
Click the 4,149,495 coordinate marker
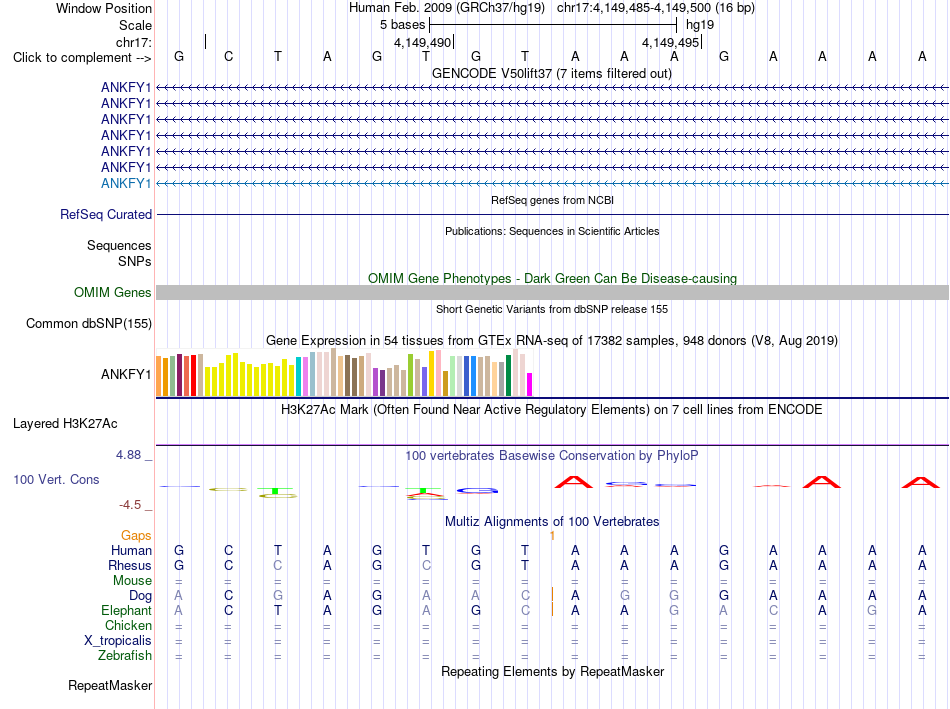click(671, 42)
